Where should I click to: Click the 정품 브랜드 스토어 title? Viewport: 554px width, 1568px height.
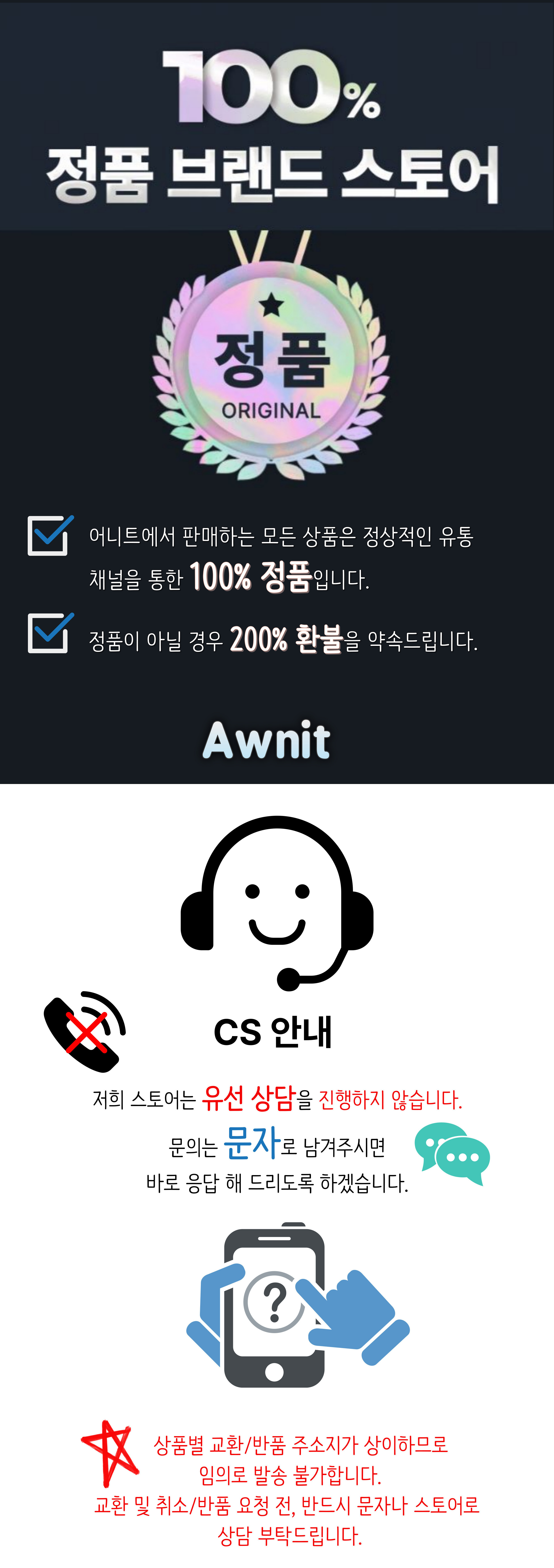coord(273,175)
